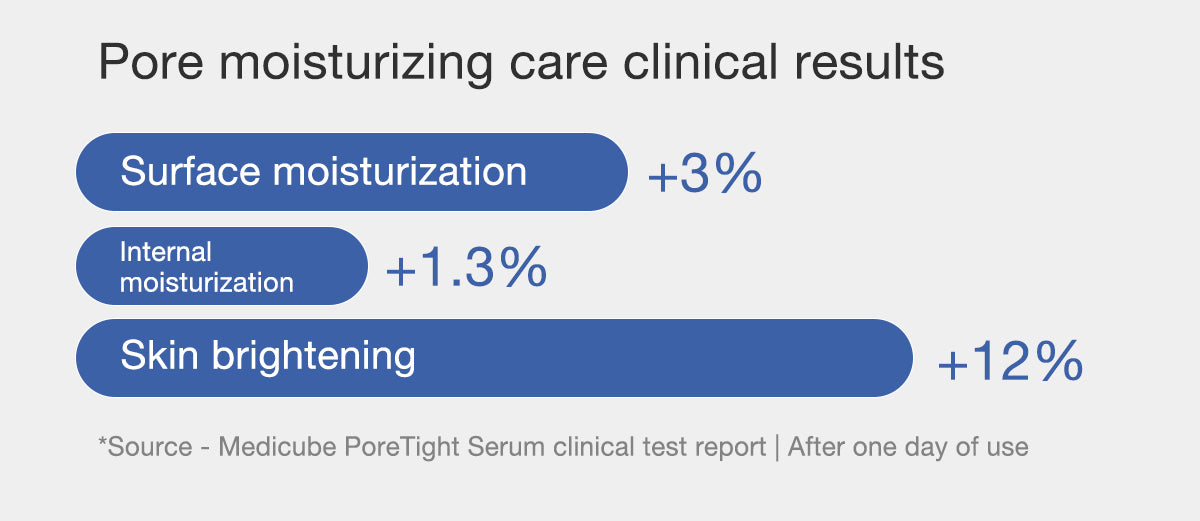Click the pipe separator in the footnote
This screenshot has width=1200, height=521.
point(777,447)
